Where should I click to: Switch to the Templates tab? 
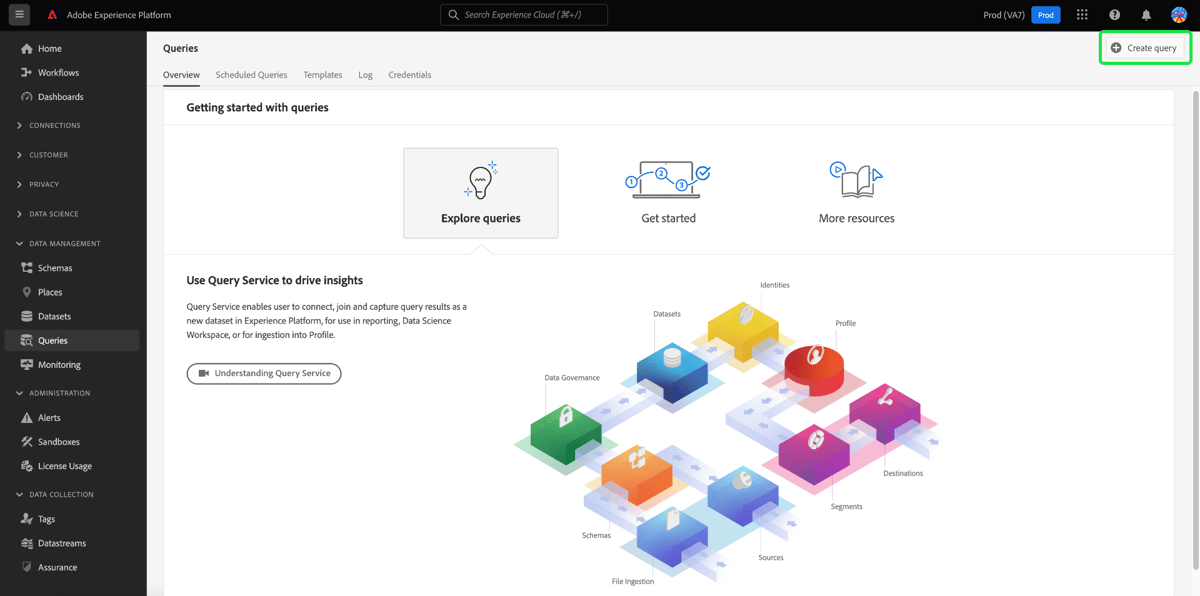coord(322,74)
